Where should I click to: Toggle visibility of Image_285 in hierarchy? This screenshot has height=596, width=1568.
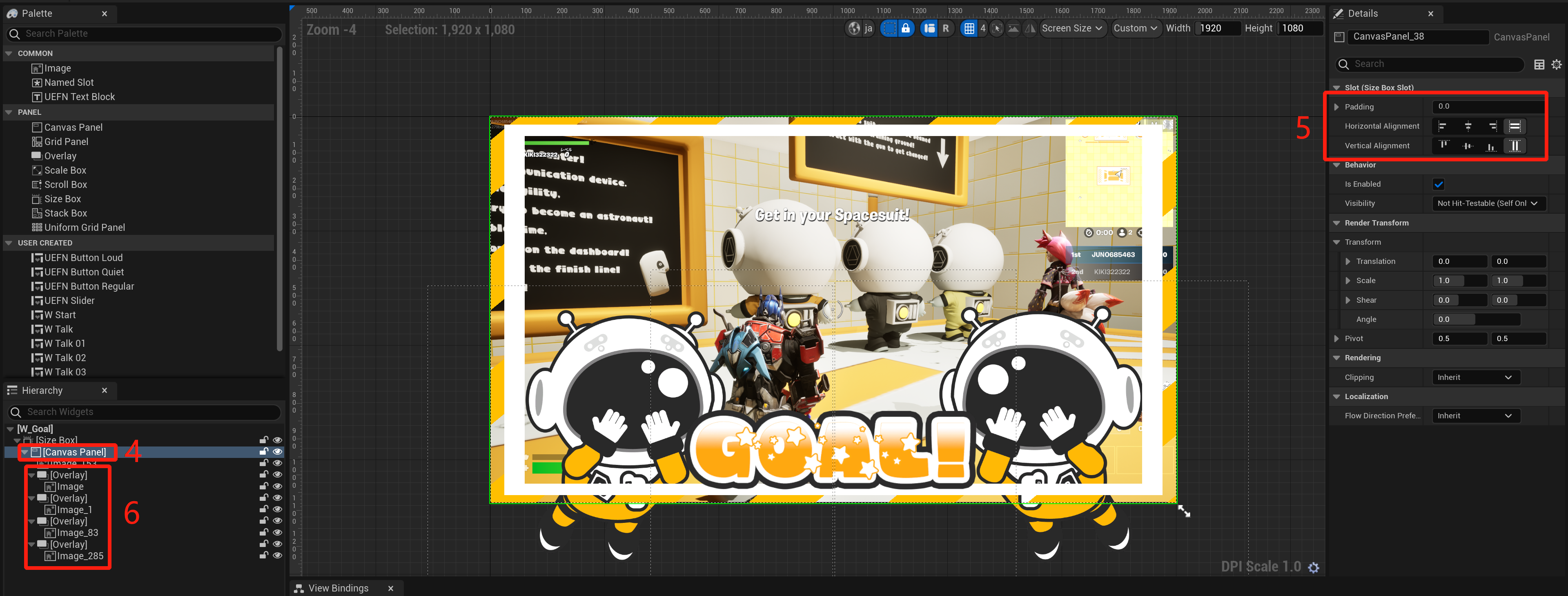(278, 555)
